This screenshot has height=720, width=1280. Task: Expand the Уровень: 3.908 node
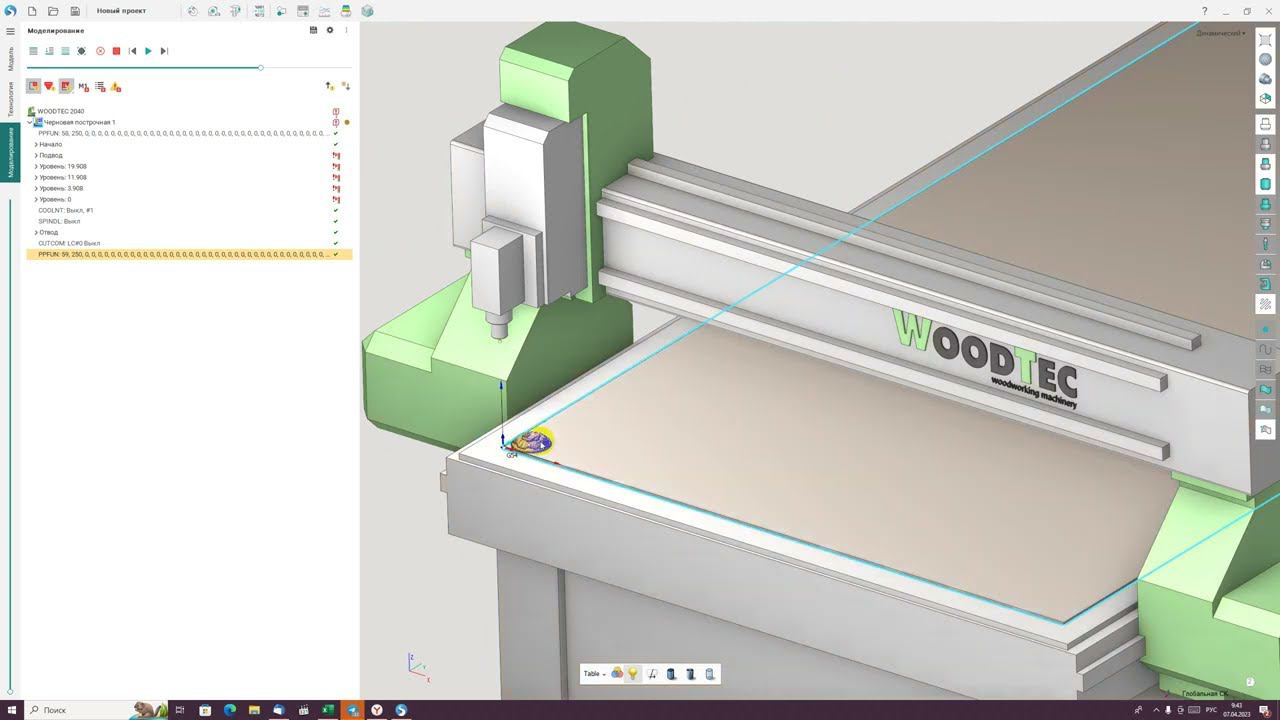(x=36, y=188)
